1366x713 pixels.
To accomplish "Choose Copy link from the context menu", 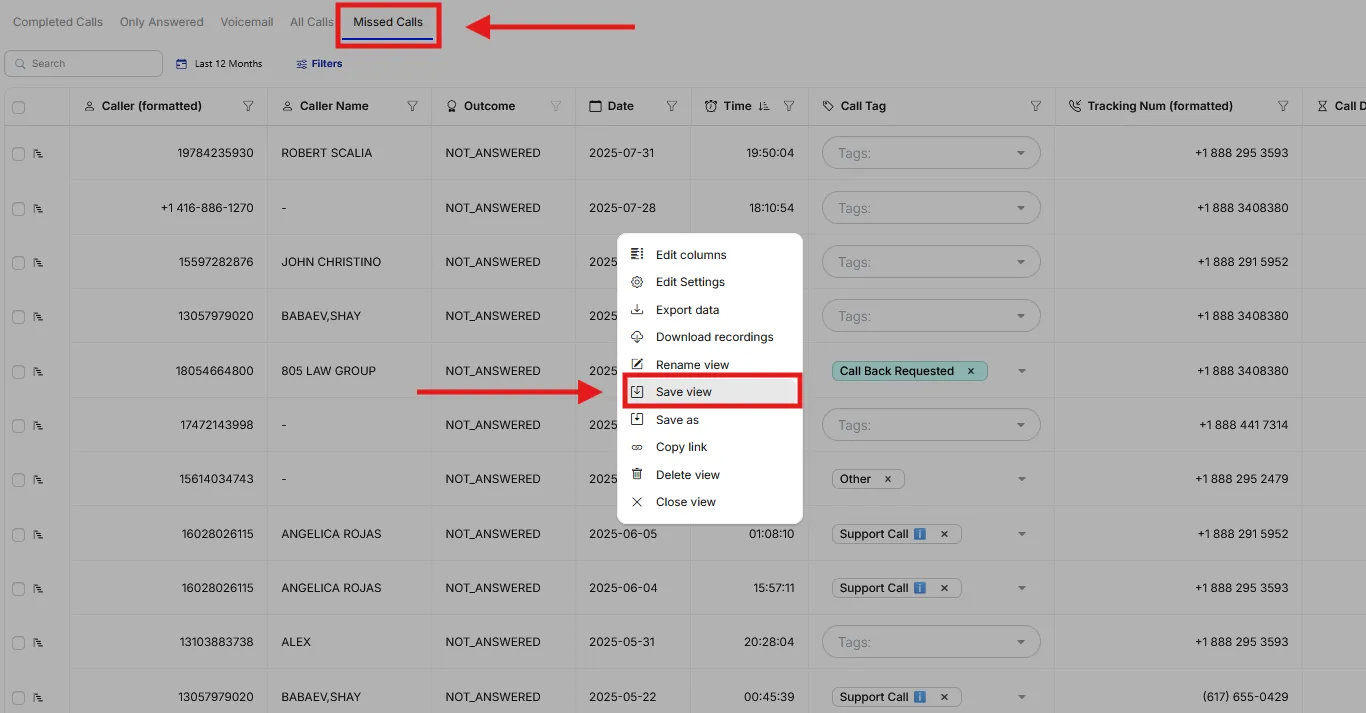I will coord(710,447).
